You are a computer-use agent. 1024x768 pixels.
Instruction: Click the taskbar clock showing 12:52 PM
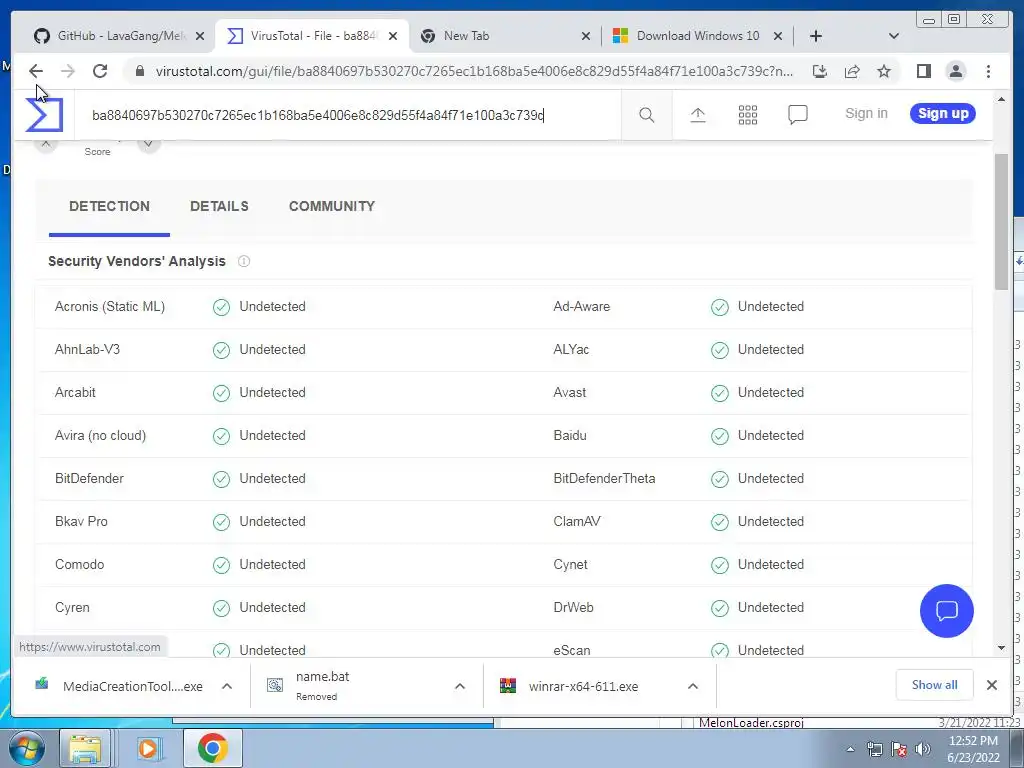tap(973, 749)
